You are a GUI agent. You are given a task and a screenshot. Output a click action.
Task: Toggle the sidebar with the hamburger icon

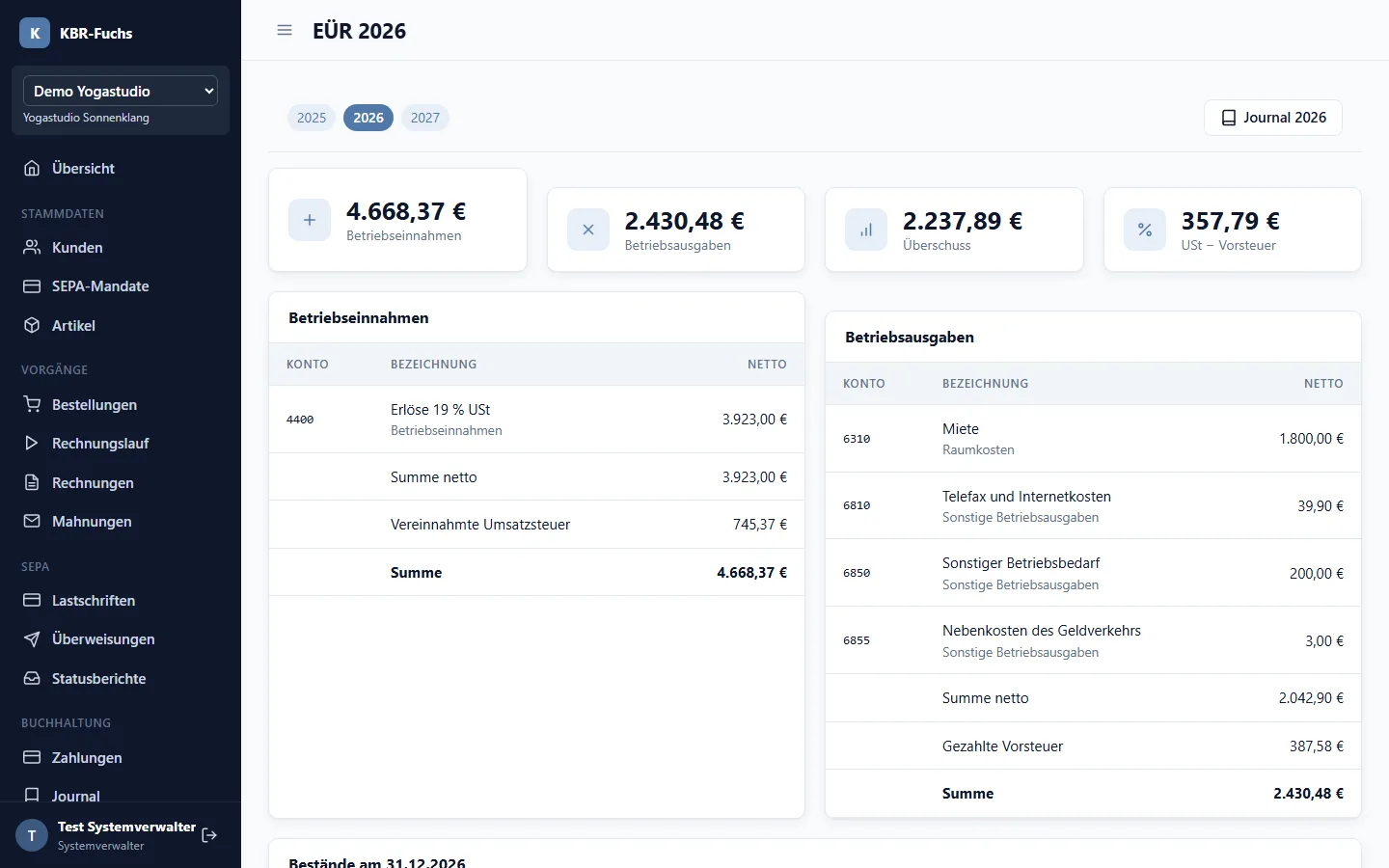[x=285, y=30]
